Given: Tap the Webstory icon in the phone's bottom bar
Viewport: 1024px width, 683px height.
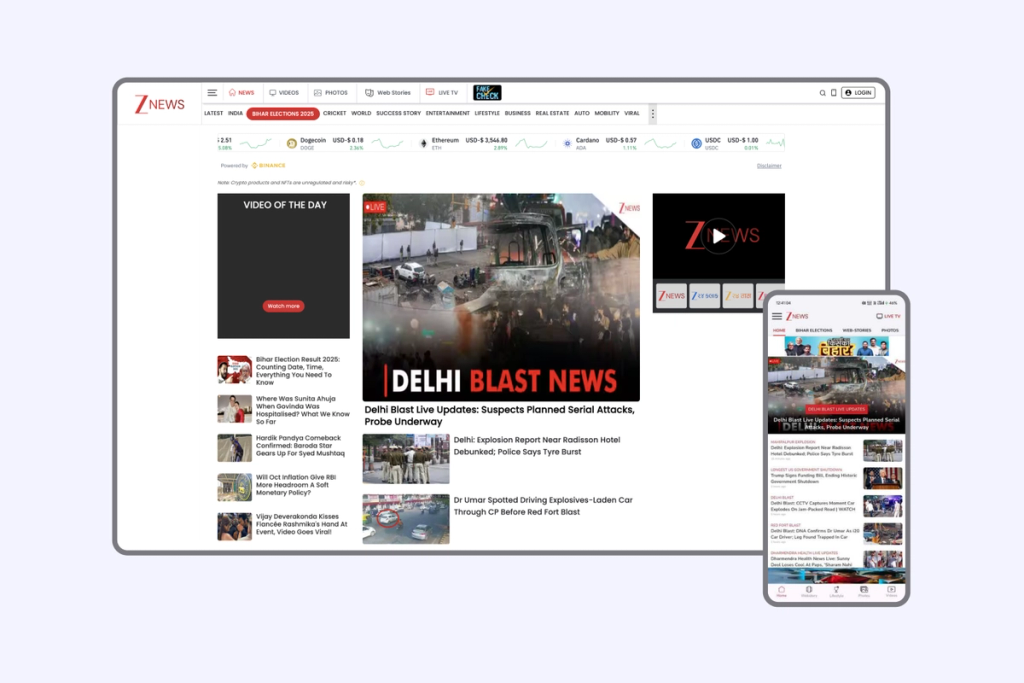Looking at the screenshot, I should pos(809,591).
